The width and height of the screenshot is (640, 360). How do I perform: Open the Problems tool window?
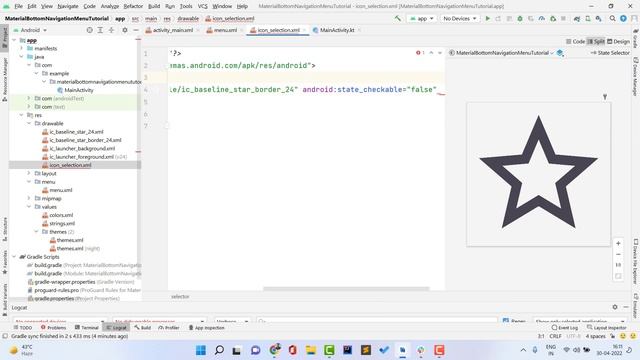click(x=53, y=327)
